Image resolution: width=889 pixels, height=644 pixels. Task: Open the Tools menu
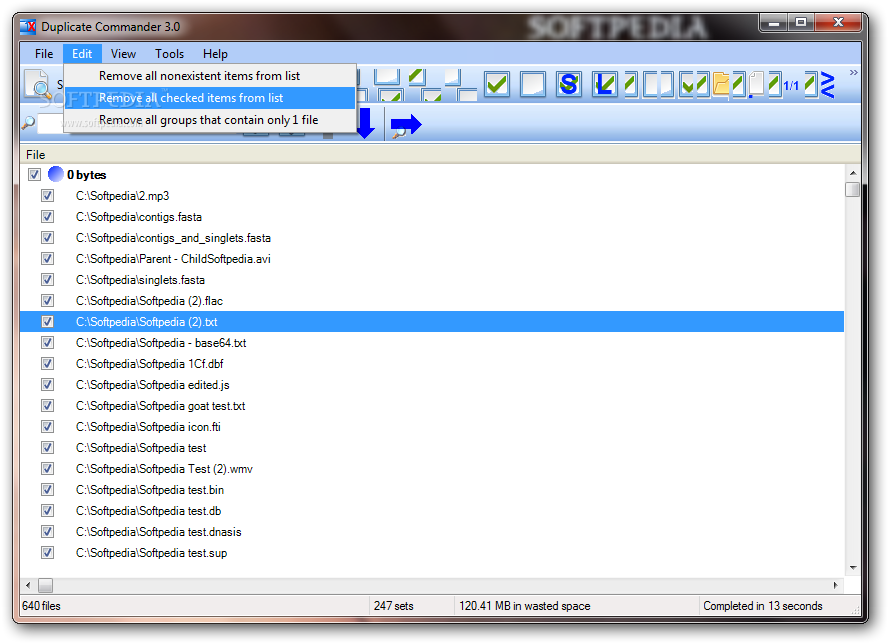coord(170,54)
